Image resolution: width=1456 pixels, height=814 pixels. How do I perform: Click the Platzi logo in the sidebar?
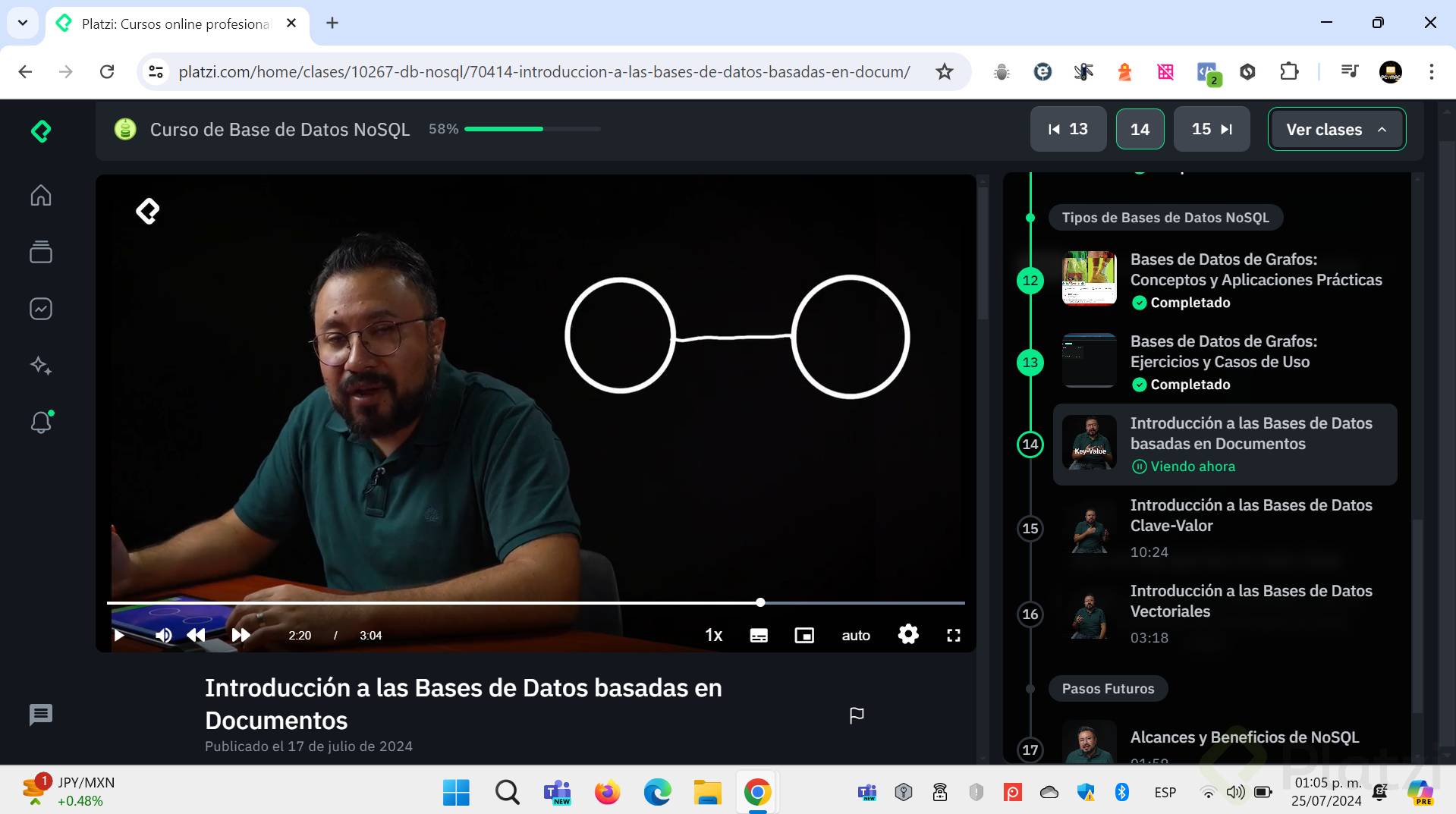[41, 131]
